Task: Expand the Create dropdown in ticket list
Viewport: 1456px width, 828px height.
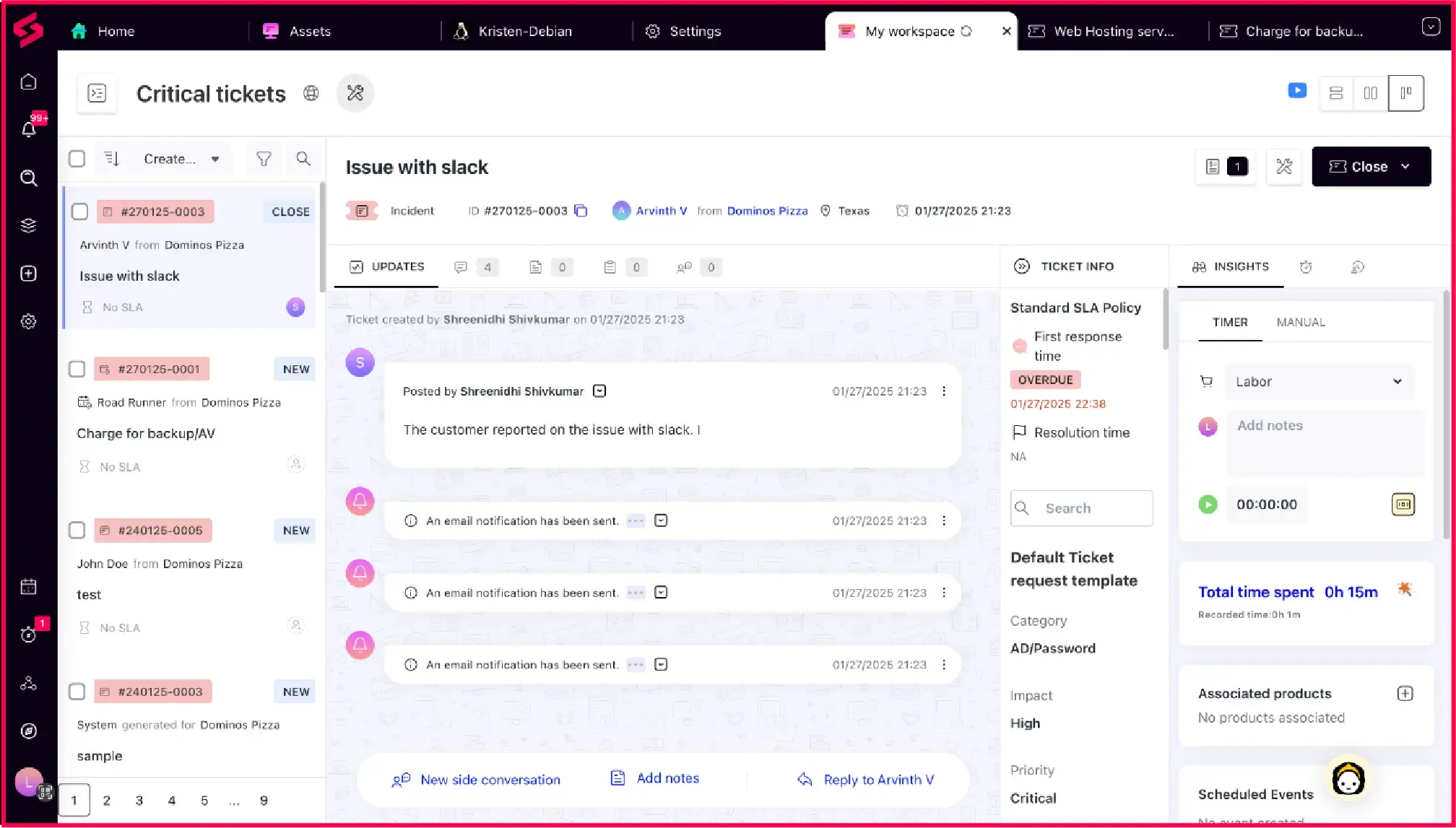Action: point(214,159)
